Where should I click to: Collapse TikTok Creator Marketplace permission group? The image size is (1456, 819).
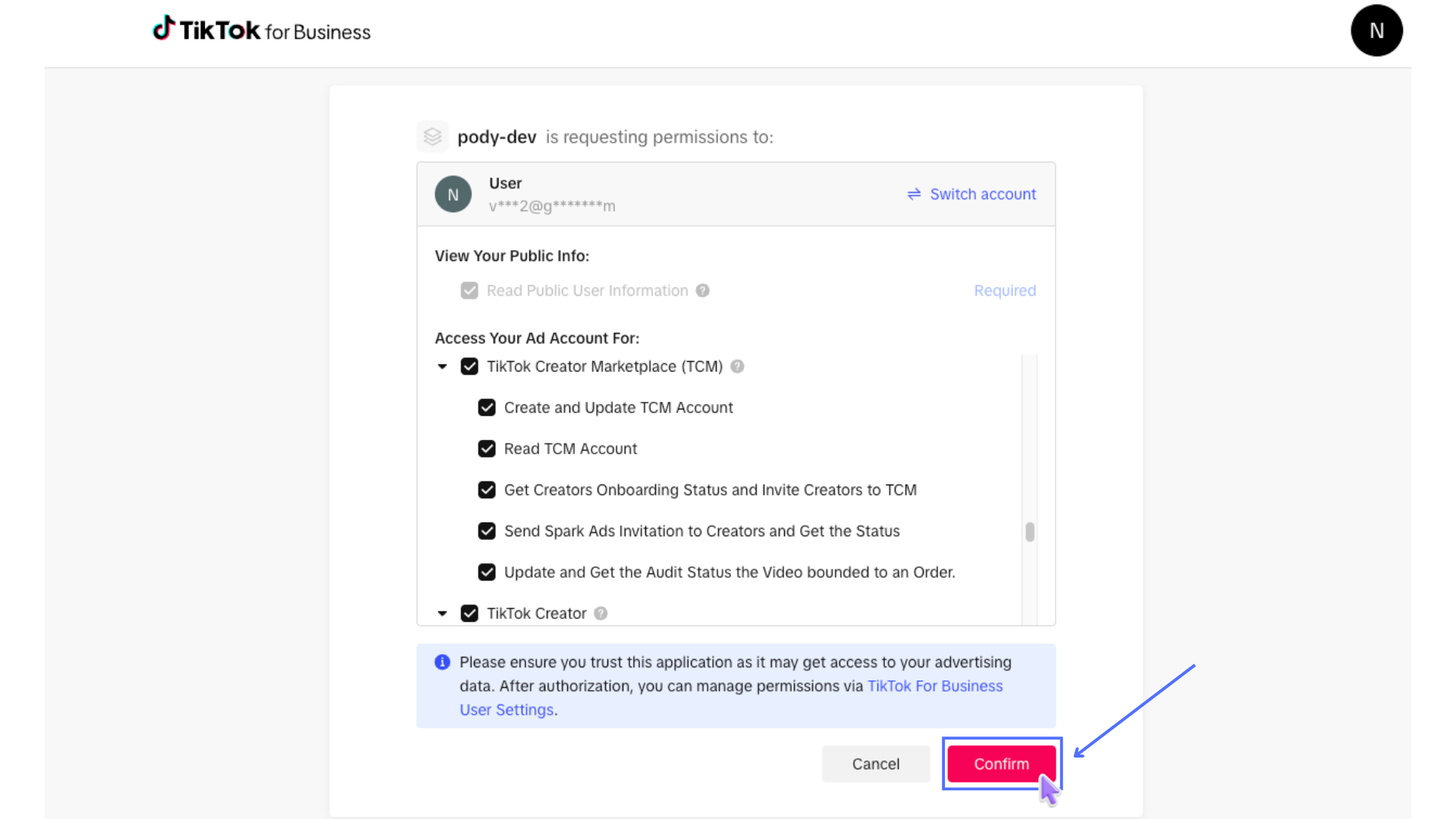pos(442,366)
